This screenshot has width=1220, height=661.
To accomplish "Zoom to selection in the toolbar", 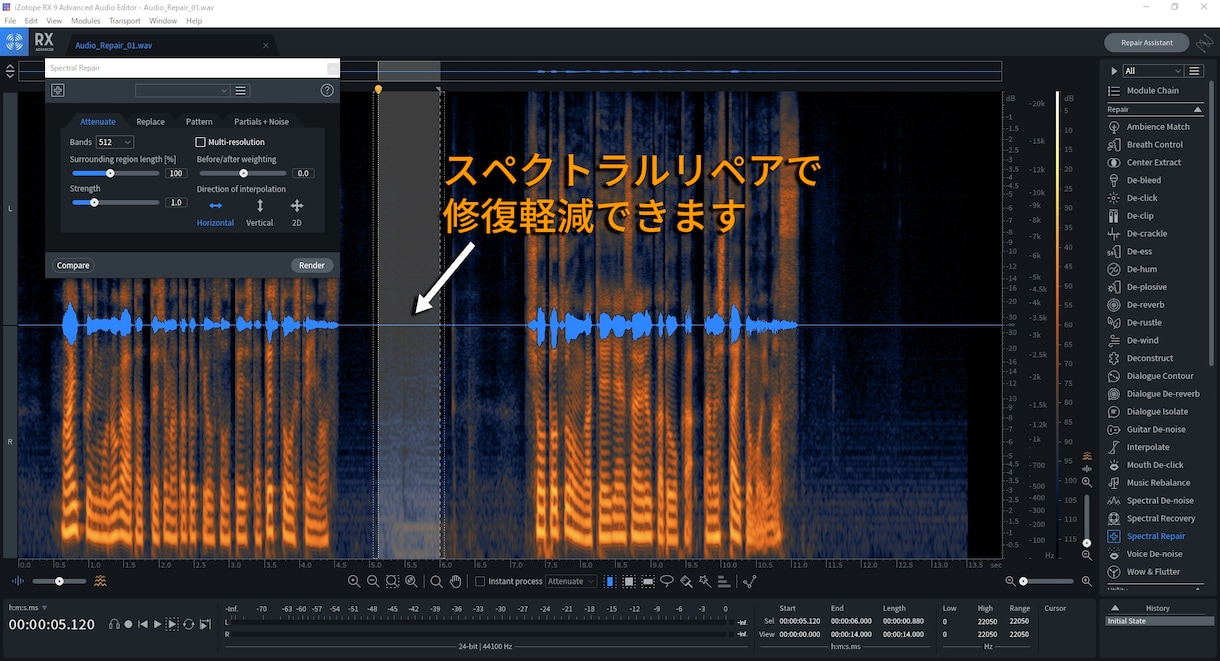I will tap(393, 581).
